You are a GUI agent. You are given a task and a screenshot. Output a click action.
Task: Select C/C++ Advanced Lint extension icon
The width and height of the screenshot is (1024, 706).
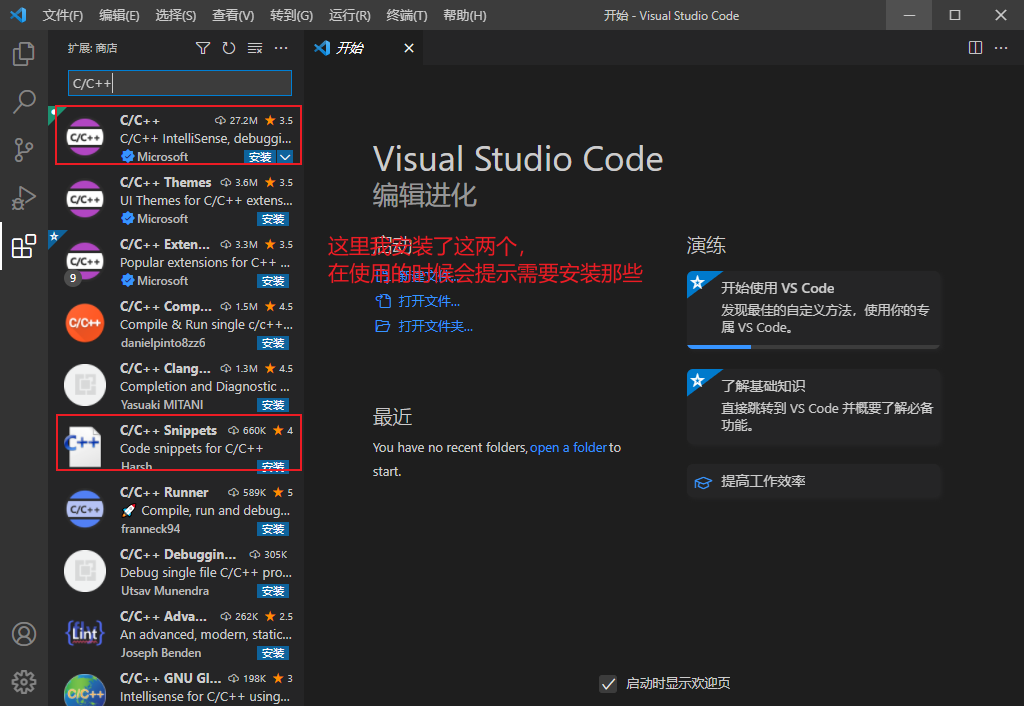coord(85,634)
